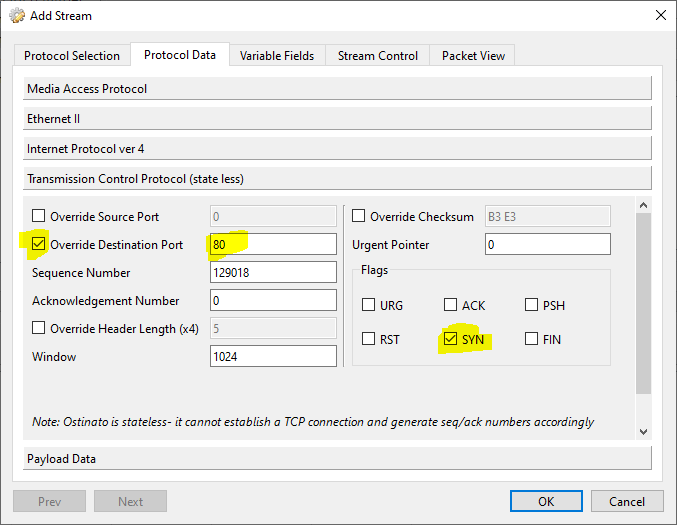677x525 pixels.
Task: Click the Window field showing 1024
Action: pos(273,356)
